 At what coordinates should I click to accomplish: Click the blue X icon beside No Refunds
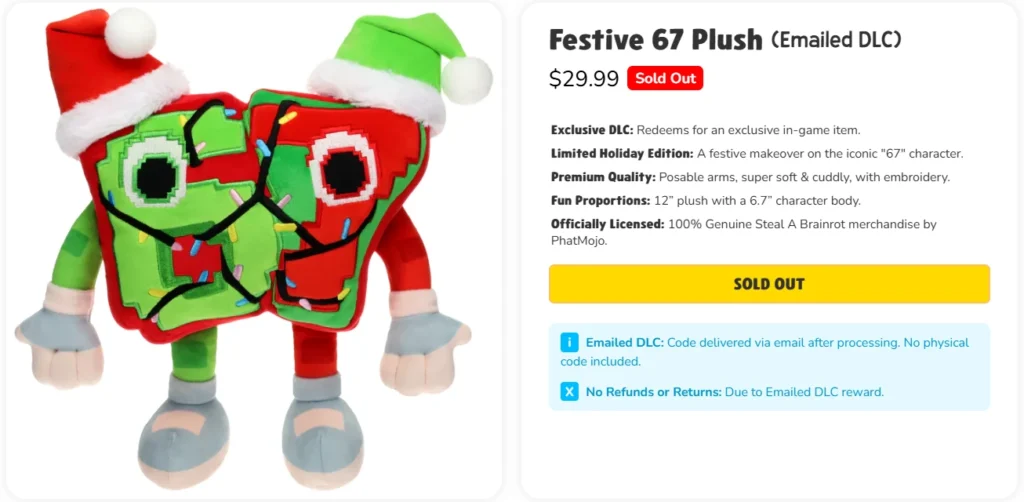click(569, 392)
